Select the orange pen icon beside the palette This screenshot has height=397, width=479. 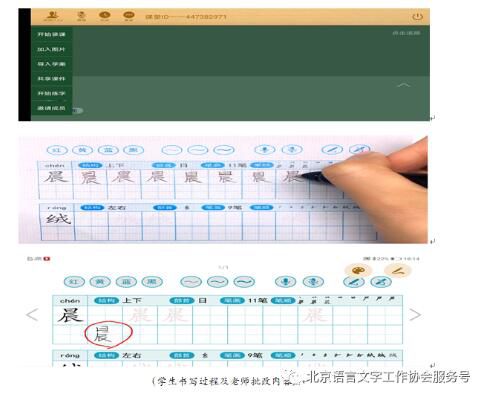pos(398,270)
